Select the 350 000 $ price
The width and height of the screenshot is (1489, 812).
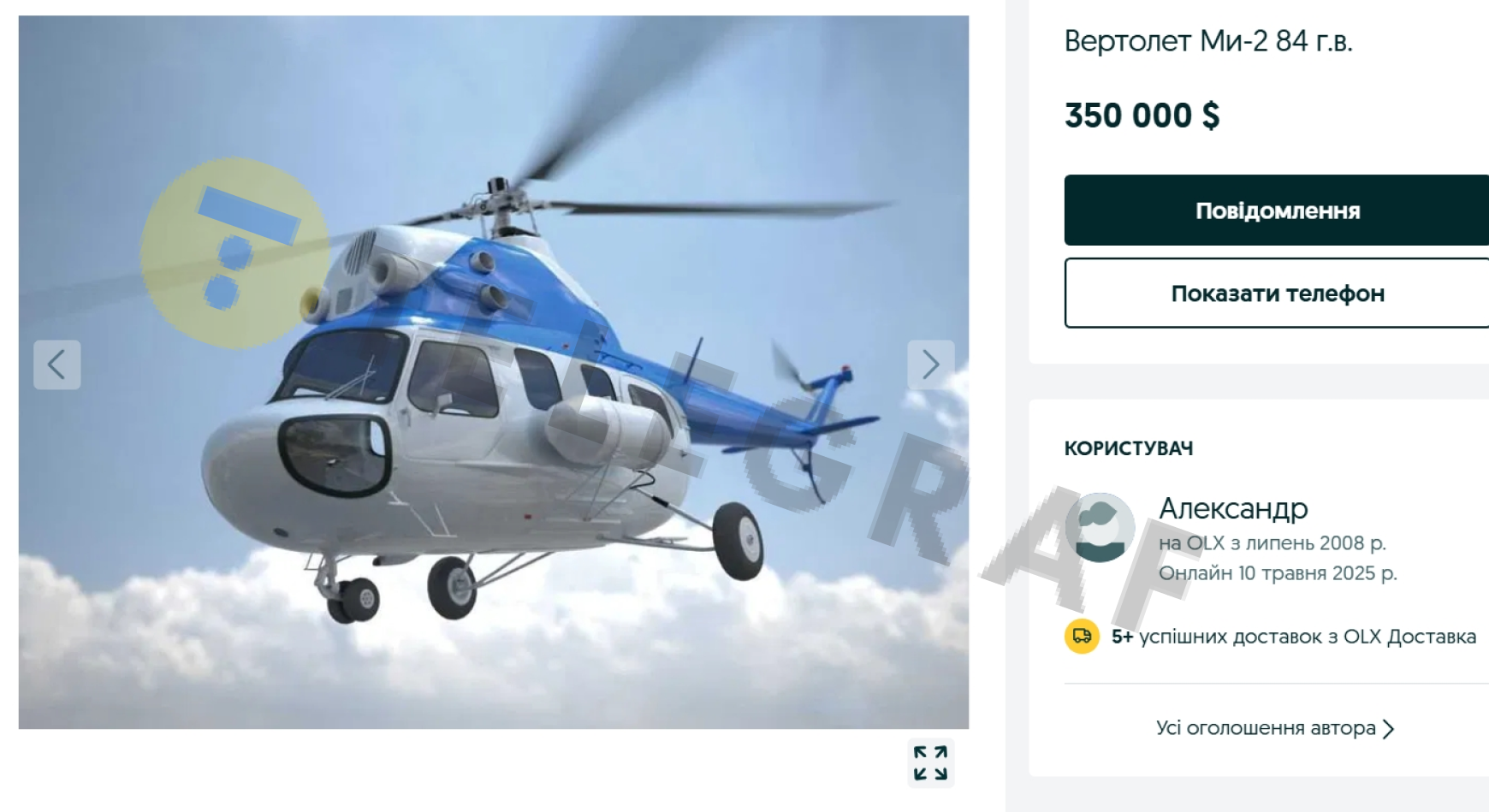pyautogui.click(x=1142, y=116)
